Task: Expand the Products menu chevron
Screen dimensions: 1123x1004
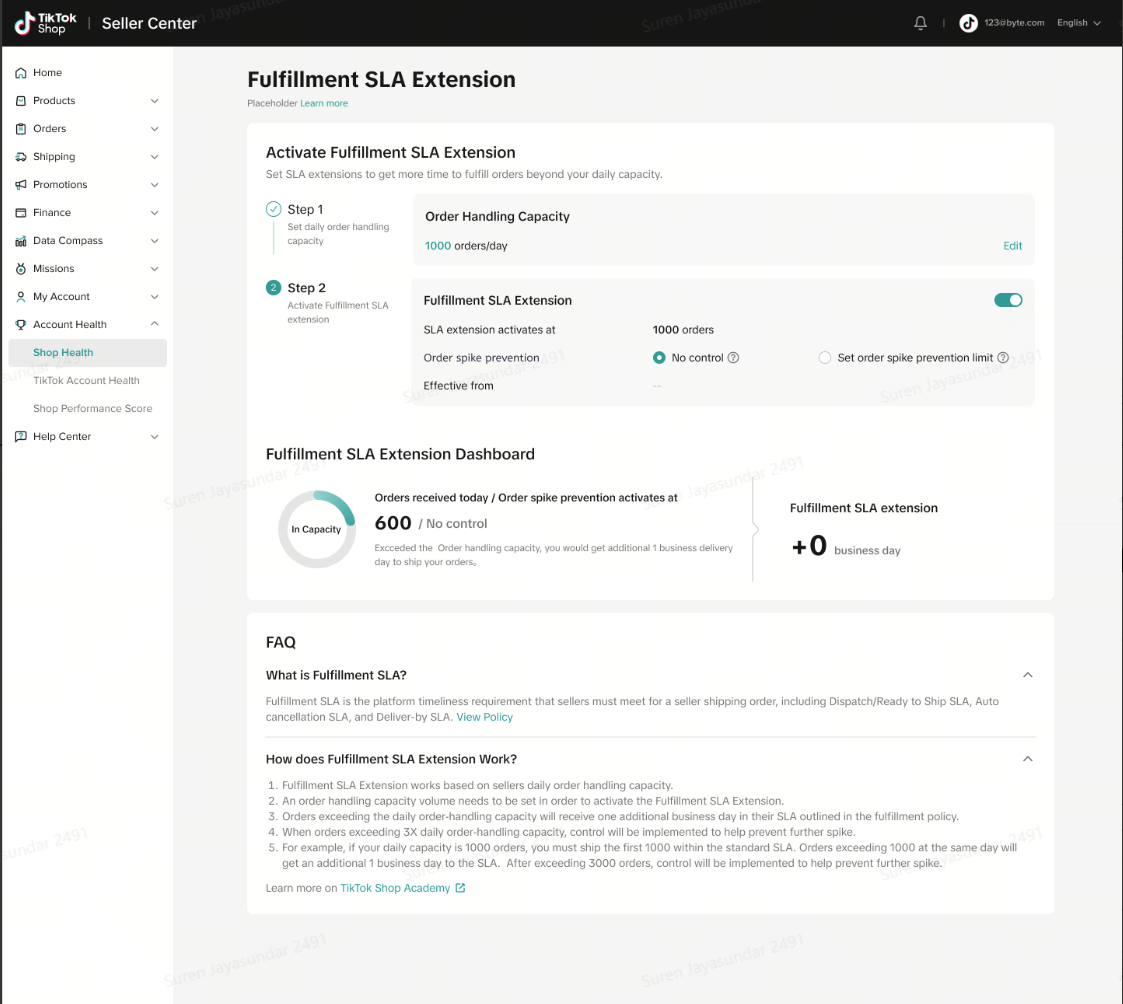Action: (154, 101)
